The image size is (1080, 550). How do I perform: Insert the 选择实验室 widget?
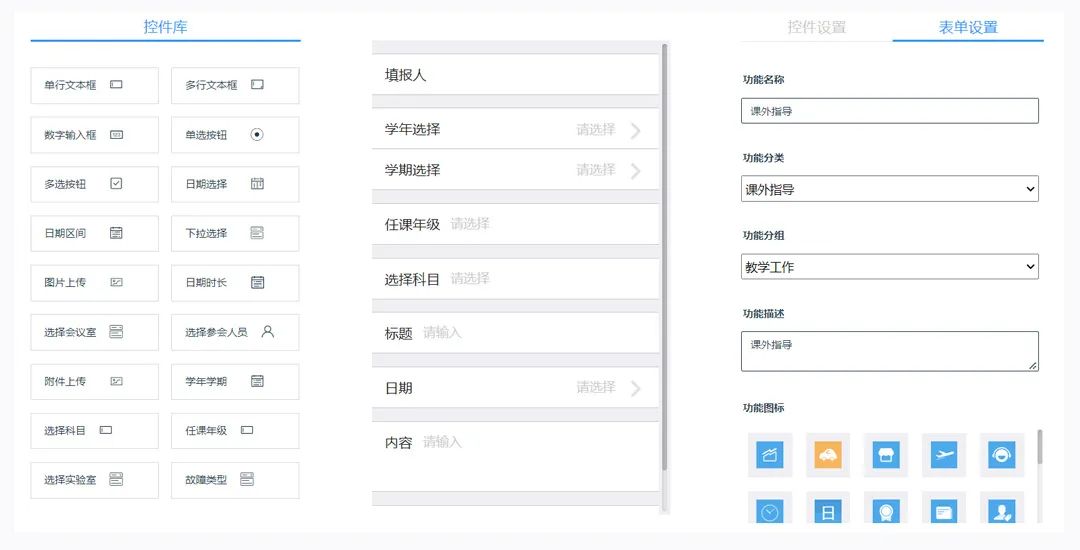tap(94, 480)
